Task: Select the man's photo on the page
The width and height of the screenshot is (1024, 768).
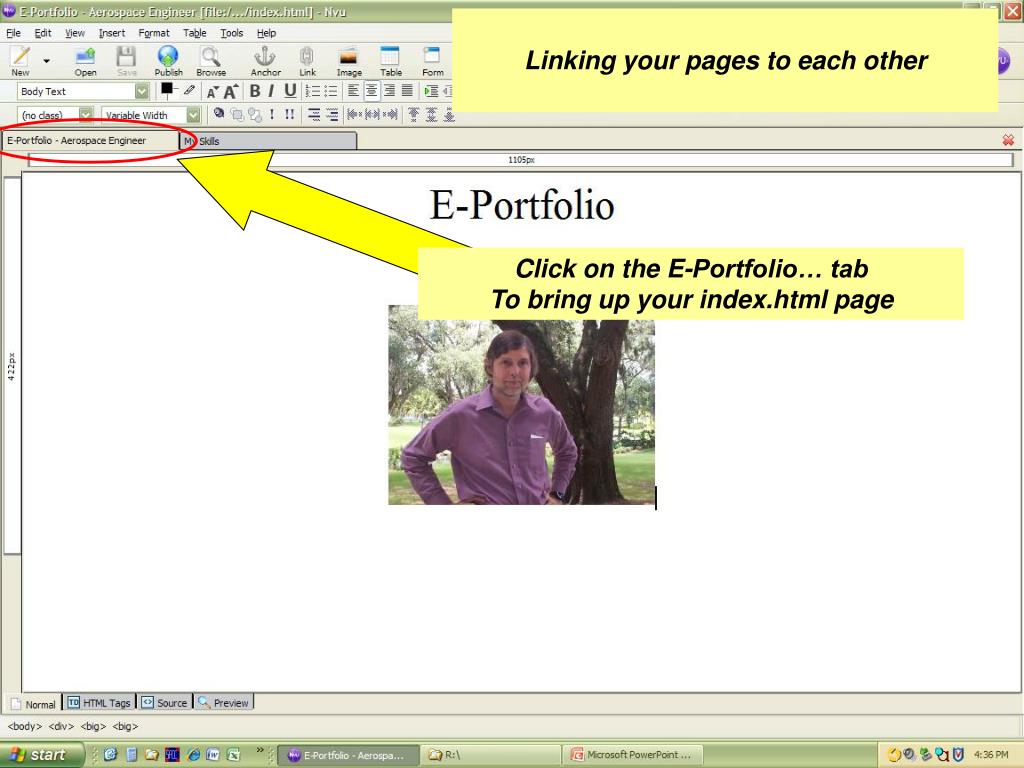Action: [521, 405]
